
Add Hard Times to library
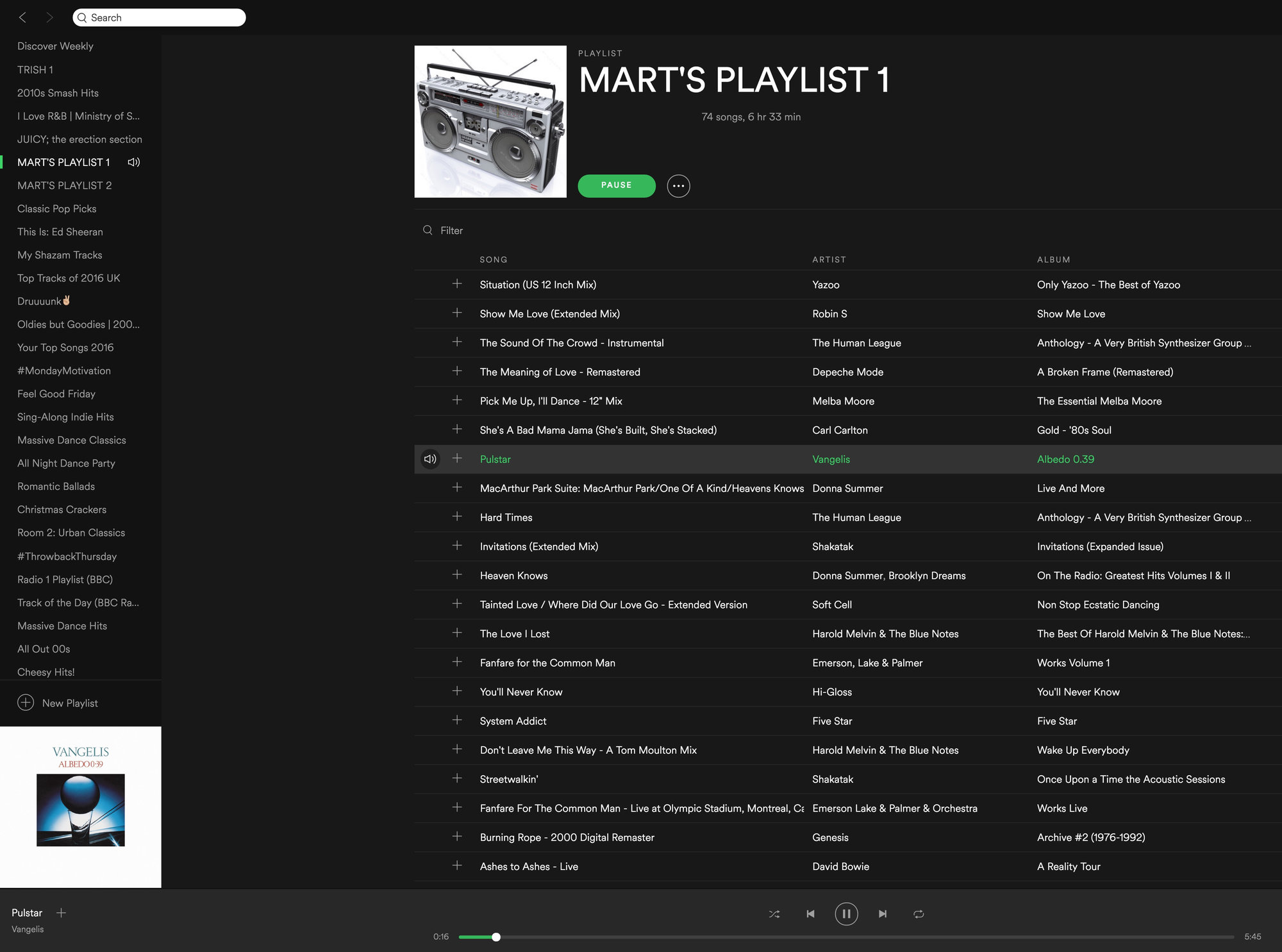coord(457,516)
